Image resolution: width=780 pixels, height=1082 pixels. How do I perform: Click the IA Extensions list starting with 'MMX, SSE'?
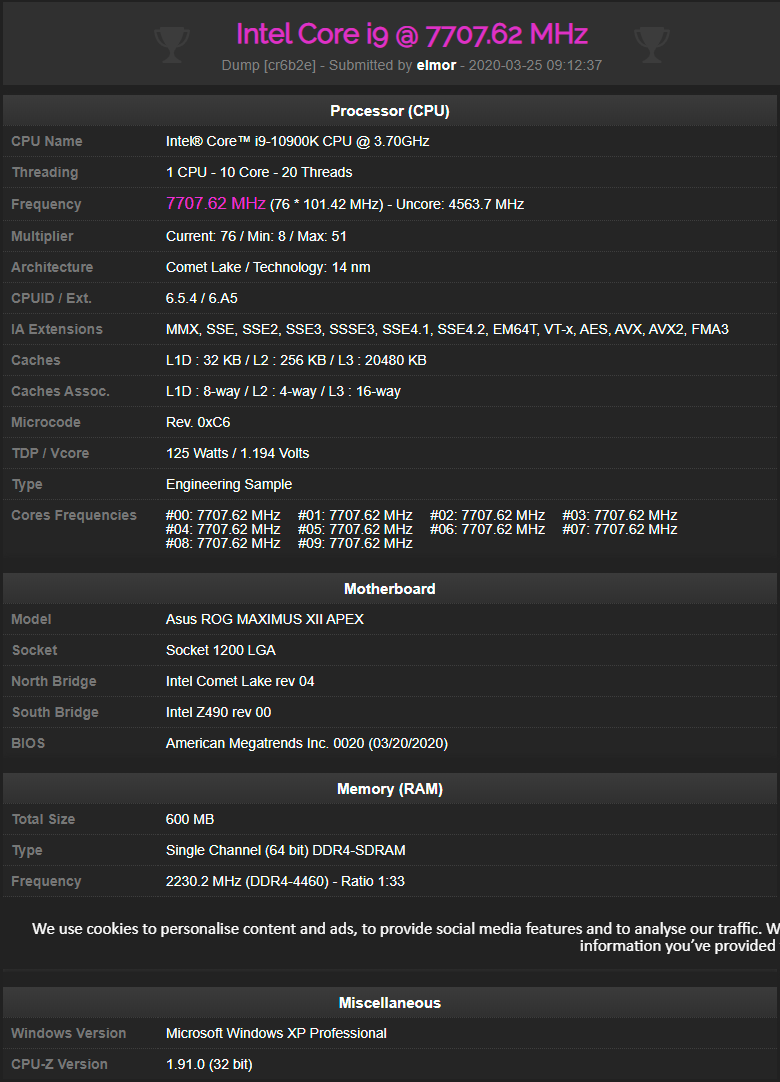pos(447,329)
